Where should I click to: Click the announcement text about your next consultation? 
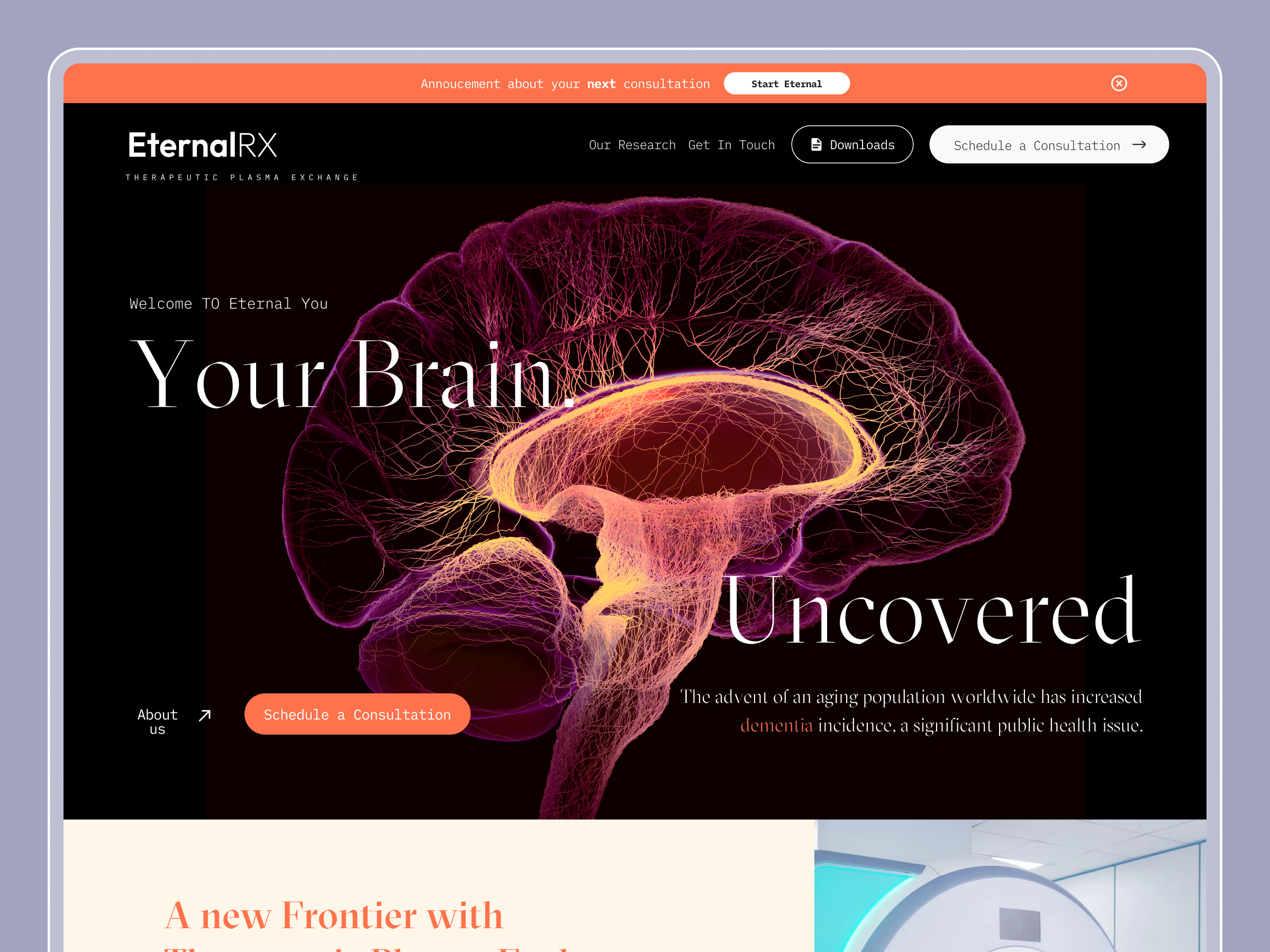(565, 83)
